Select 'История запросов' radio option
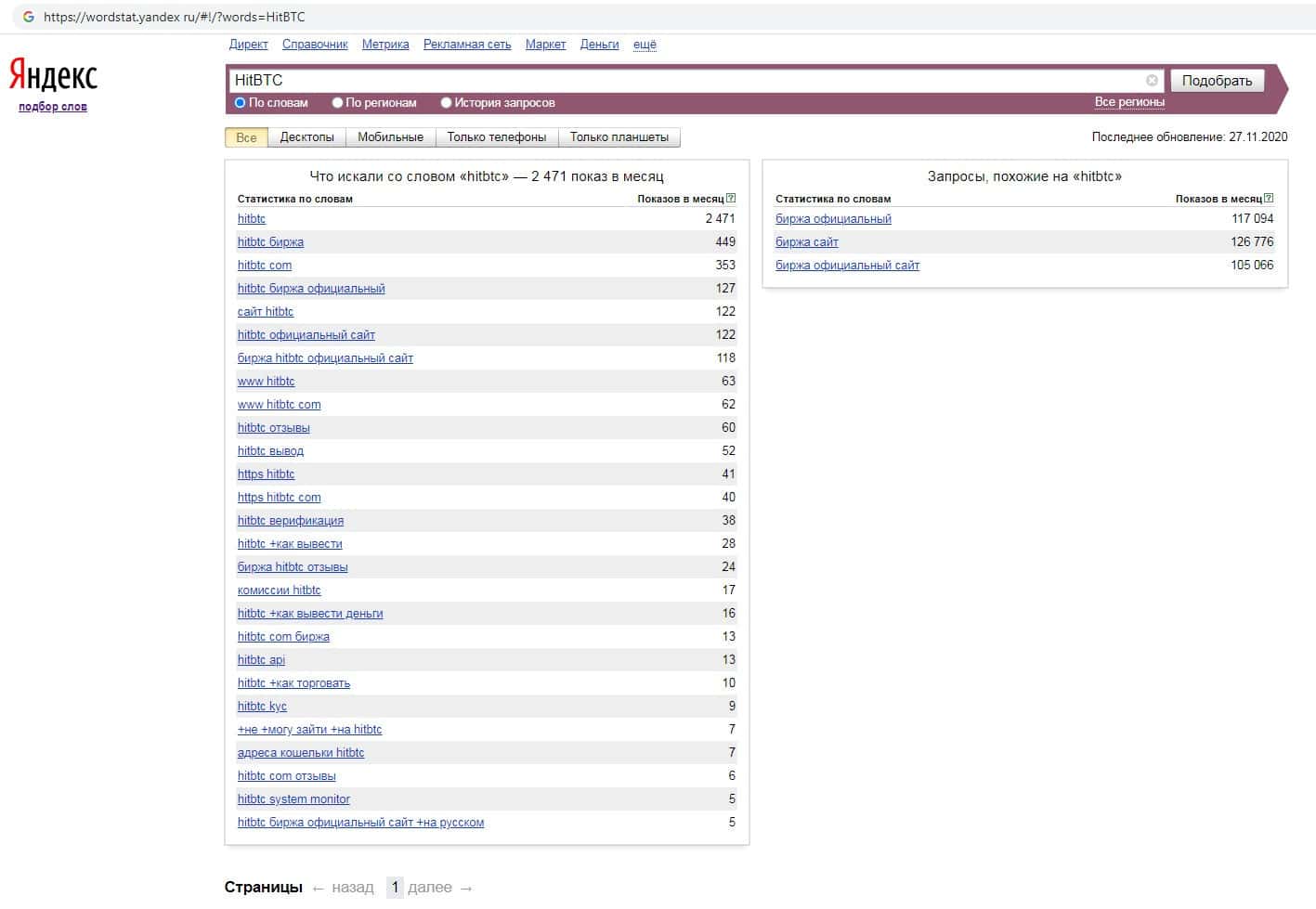Viewport: 1316px width, 909px height. click(x=446, y=103)
